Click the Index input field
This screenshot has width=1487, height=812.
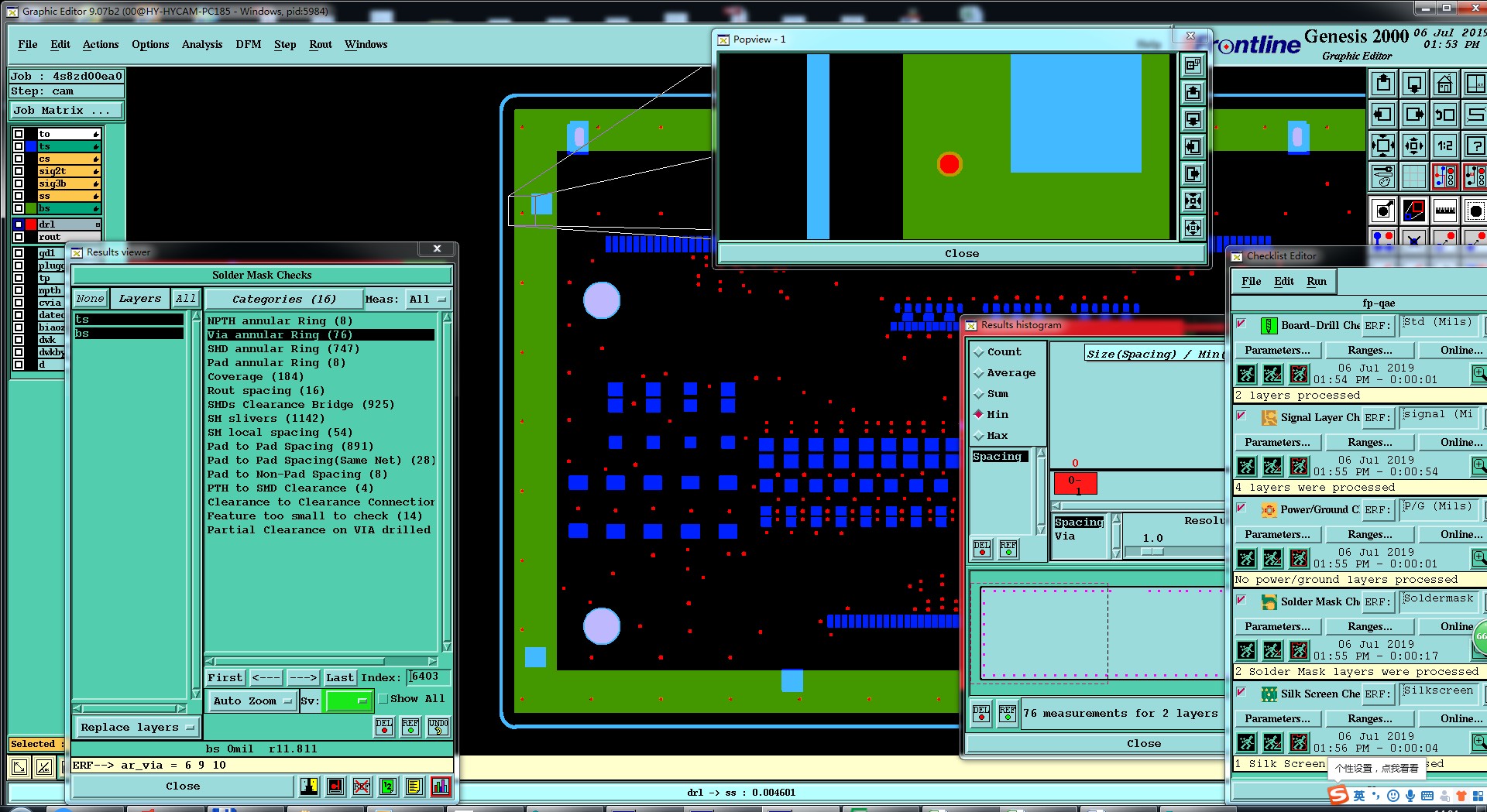428,677
